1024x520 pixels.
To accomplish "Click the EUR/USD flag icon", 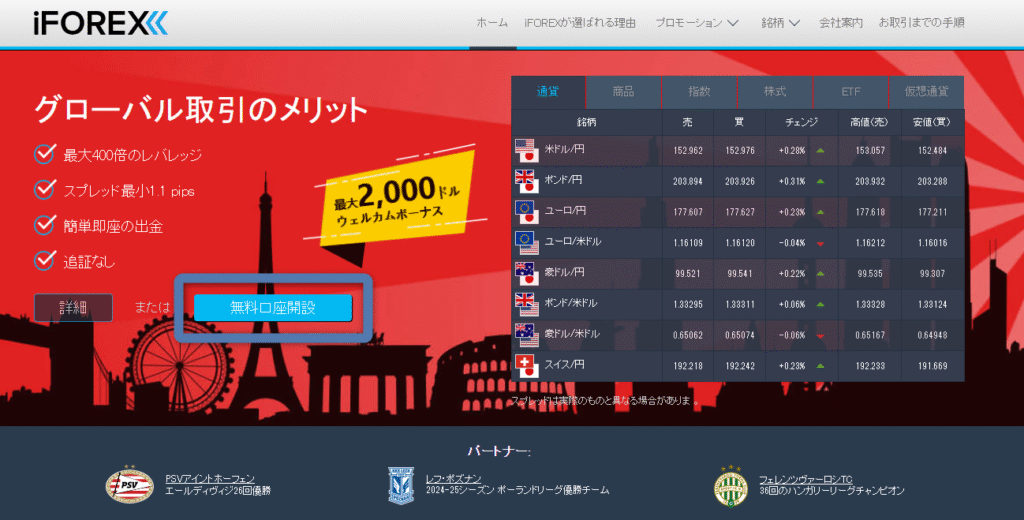I will click(x=526, y=242).
